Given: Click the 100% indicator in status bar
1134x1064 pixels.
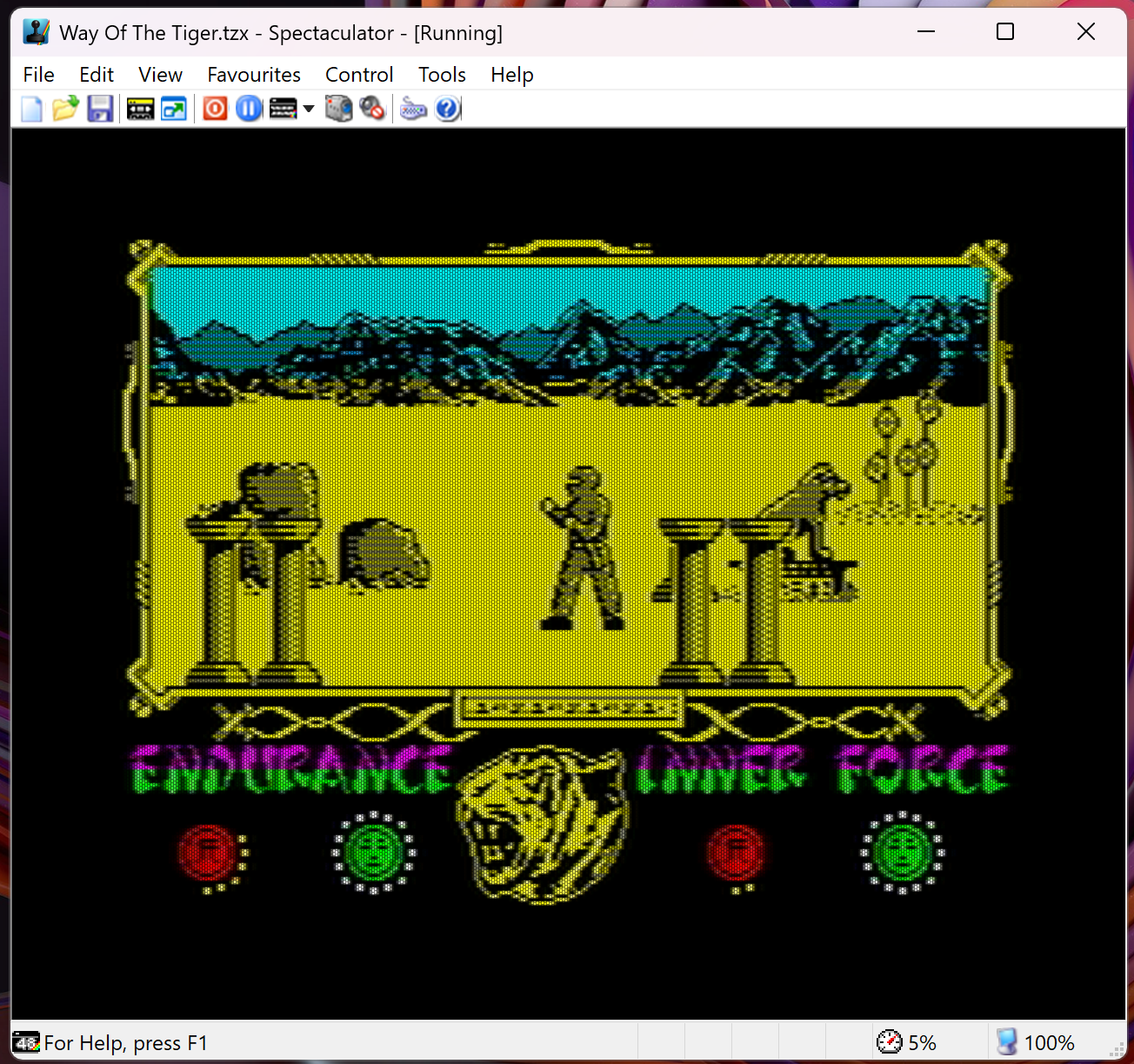Looking at the screenshot, I should (x=1035, y=1042).
